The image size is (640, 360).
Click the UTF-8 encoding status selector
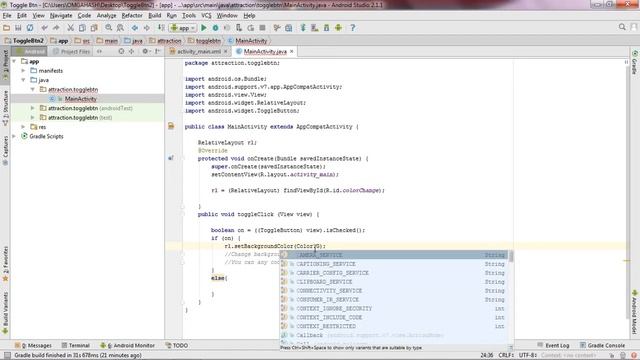point(527,356)
